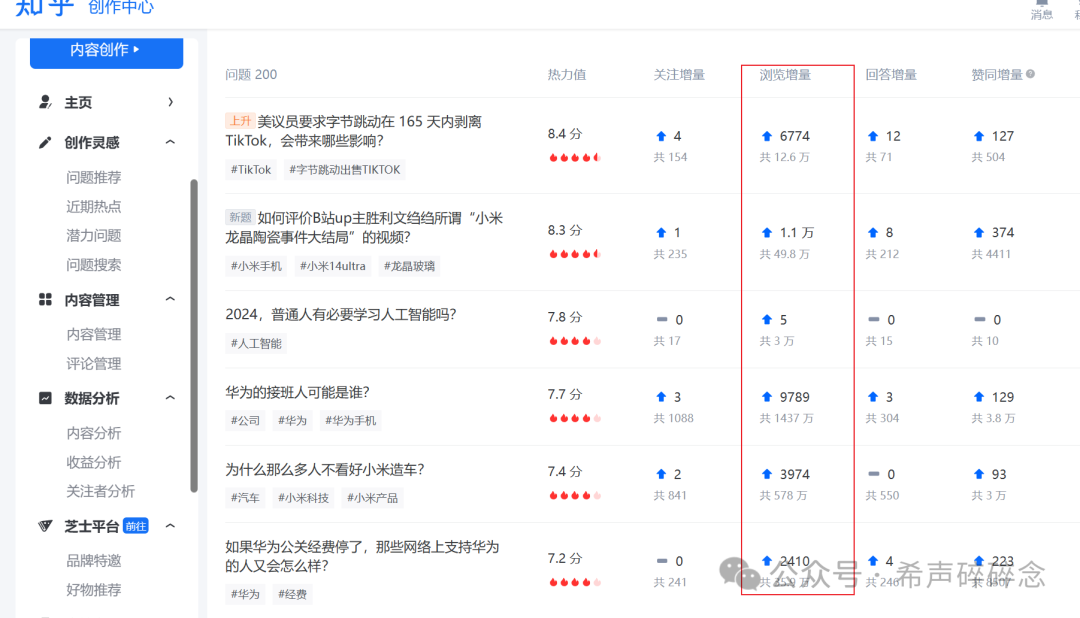Click the 消息 notifications icon
1080x618 pixels.
[1041, 8]
